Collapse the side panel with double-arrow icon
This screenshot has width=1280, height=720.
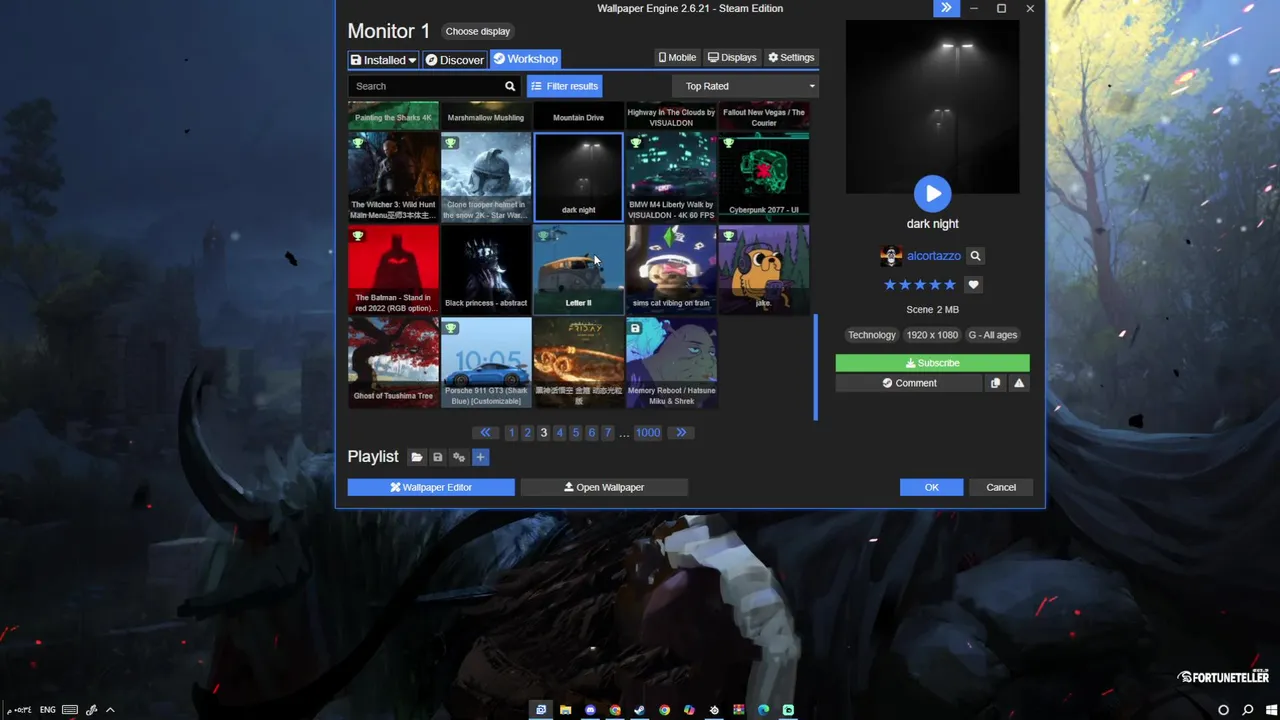pyautogui.click(x=946, y=8)
